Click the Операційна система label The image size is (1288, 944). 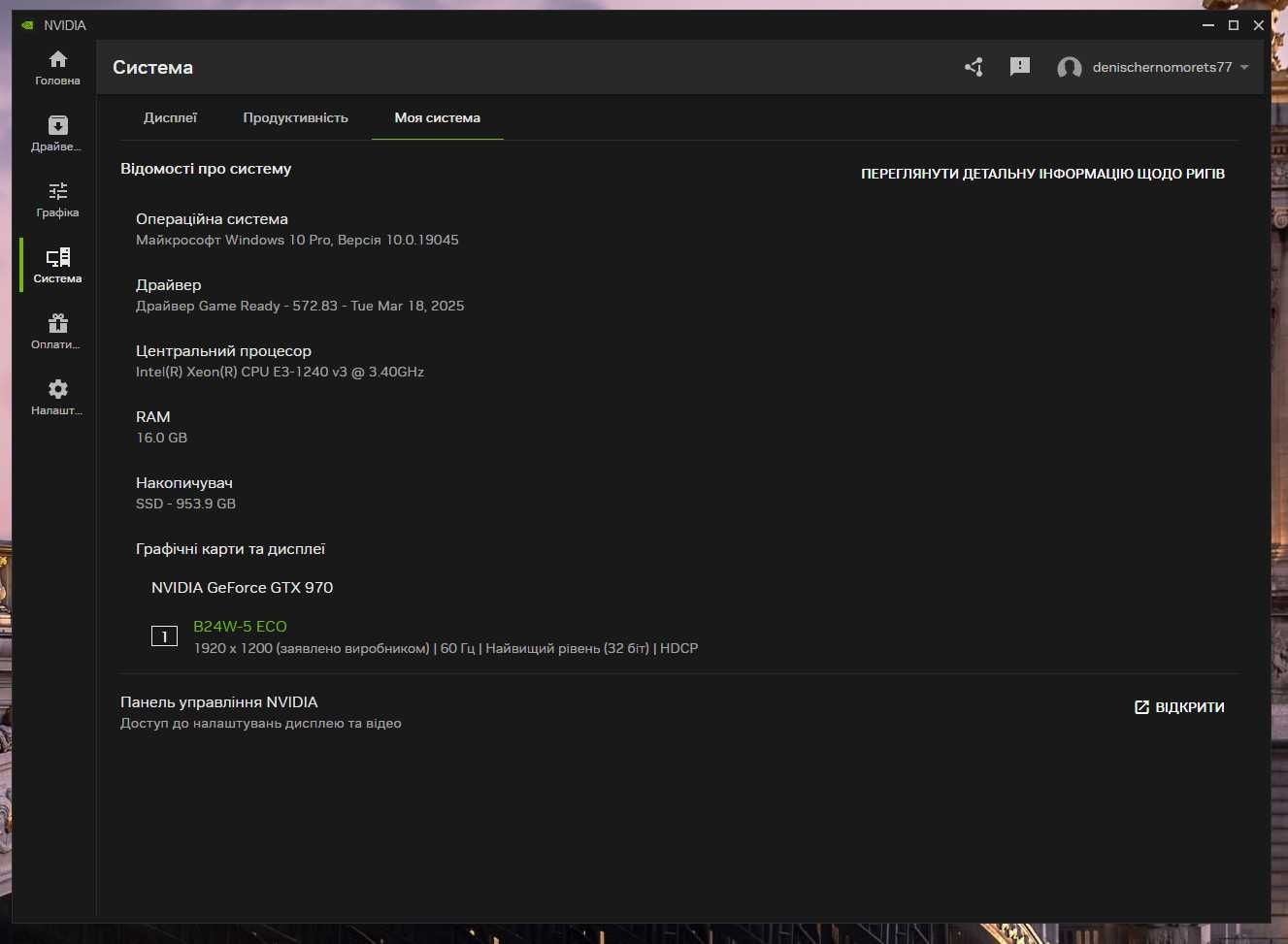212,219
